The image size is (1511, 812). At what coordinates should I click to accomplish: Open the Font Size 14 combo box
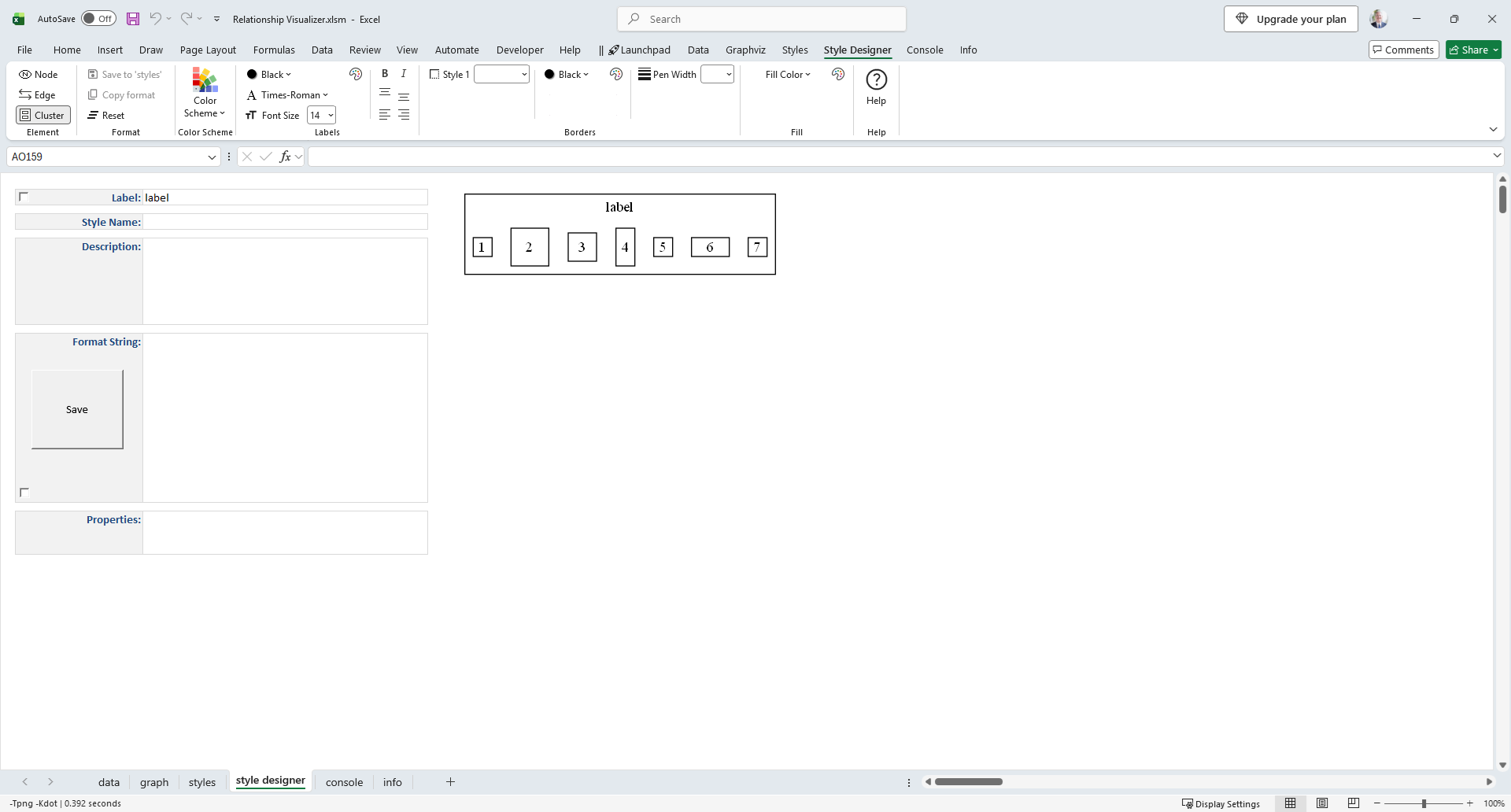(321, 115)
